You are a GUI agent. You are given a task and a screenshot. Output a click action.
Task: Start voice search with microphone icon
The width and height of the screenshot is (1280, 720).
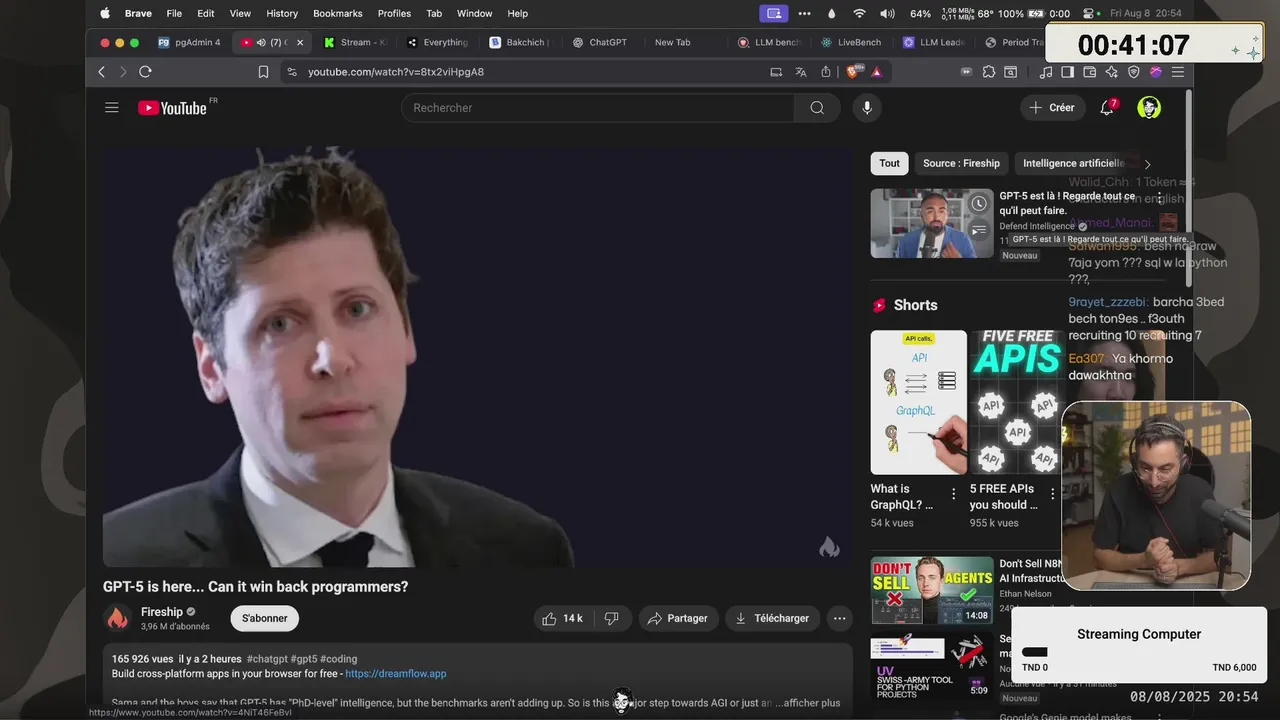tap(867, 108)
